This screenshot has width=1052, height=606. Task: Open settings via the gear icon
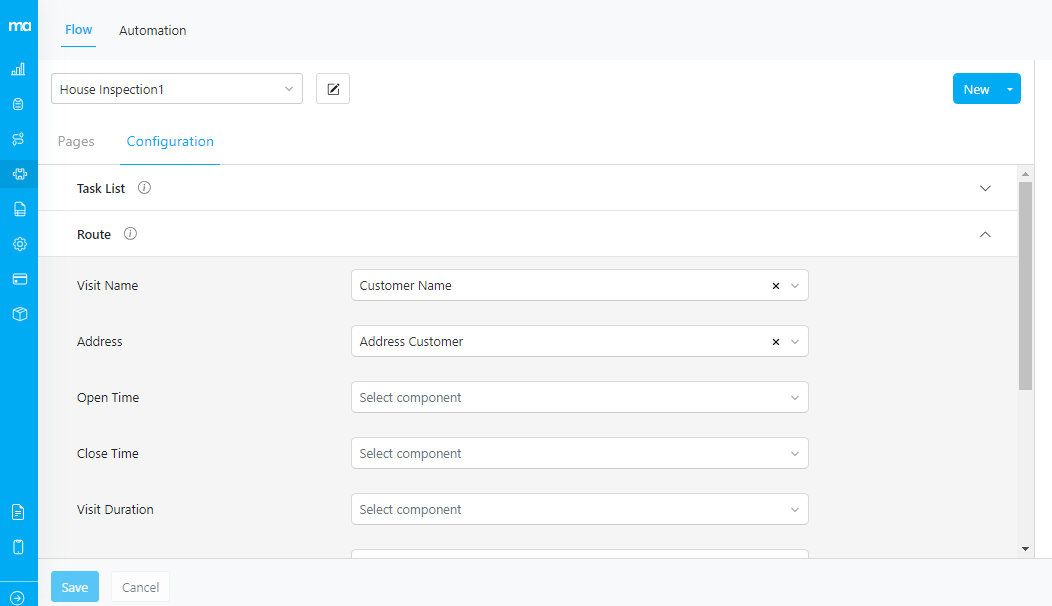pos(19,243)
